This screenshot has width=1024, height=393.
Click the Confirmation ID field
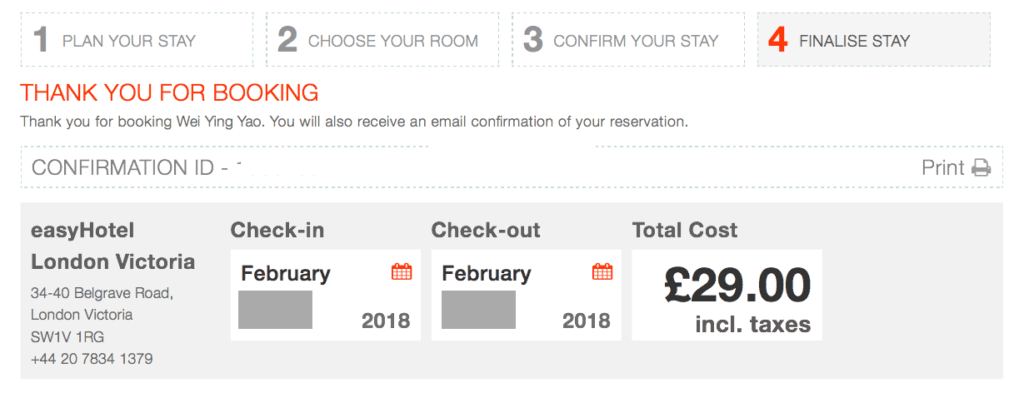tap(511, 167)
